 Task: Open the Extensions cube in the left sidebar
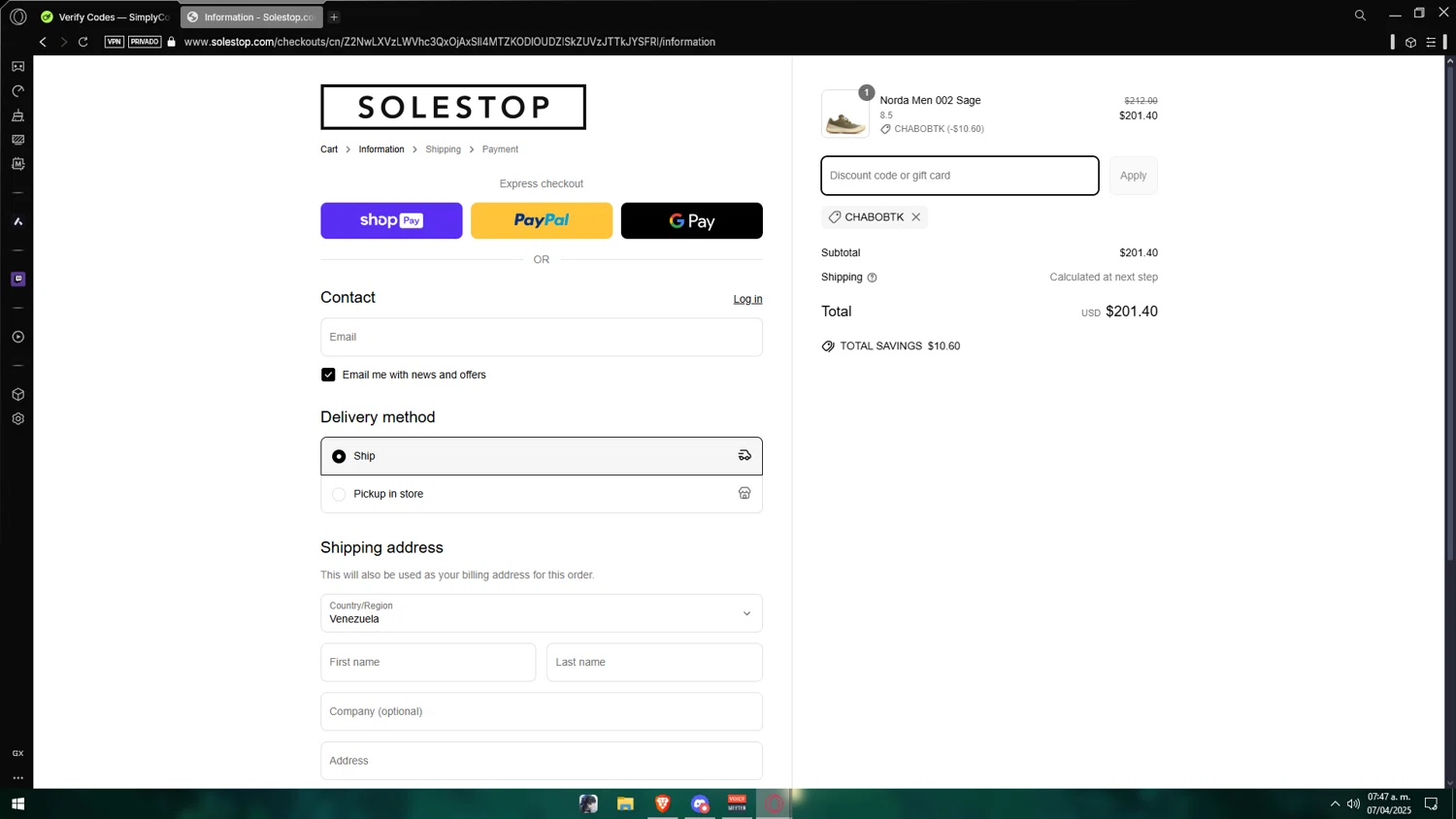17,395
